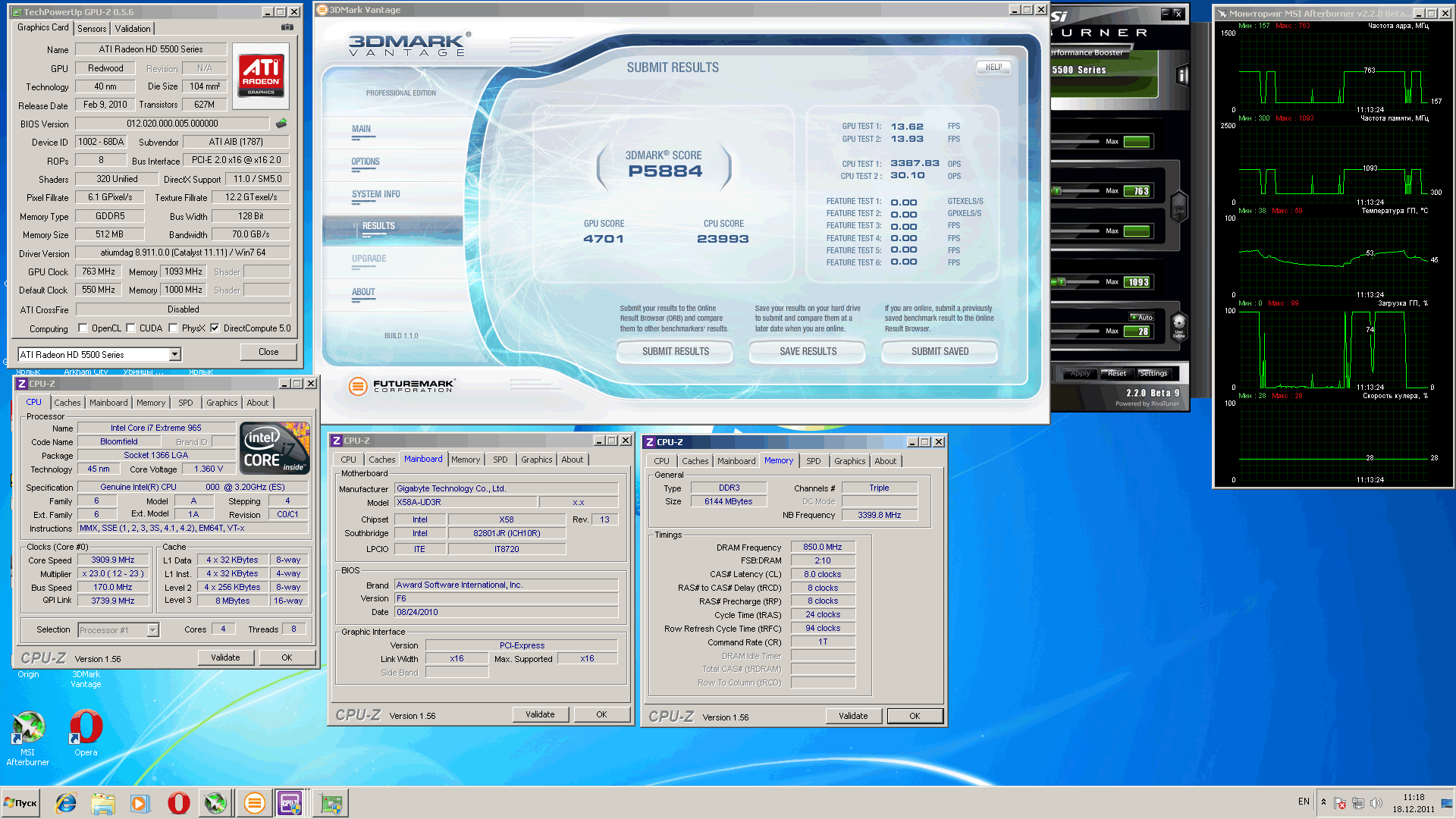Switch to CPU-Z taskbar button
The image size is (1456, 819).
coord(290,802)
